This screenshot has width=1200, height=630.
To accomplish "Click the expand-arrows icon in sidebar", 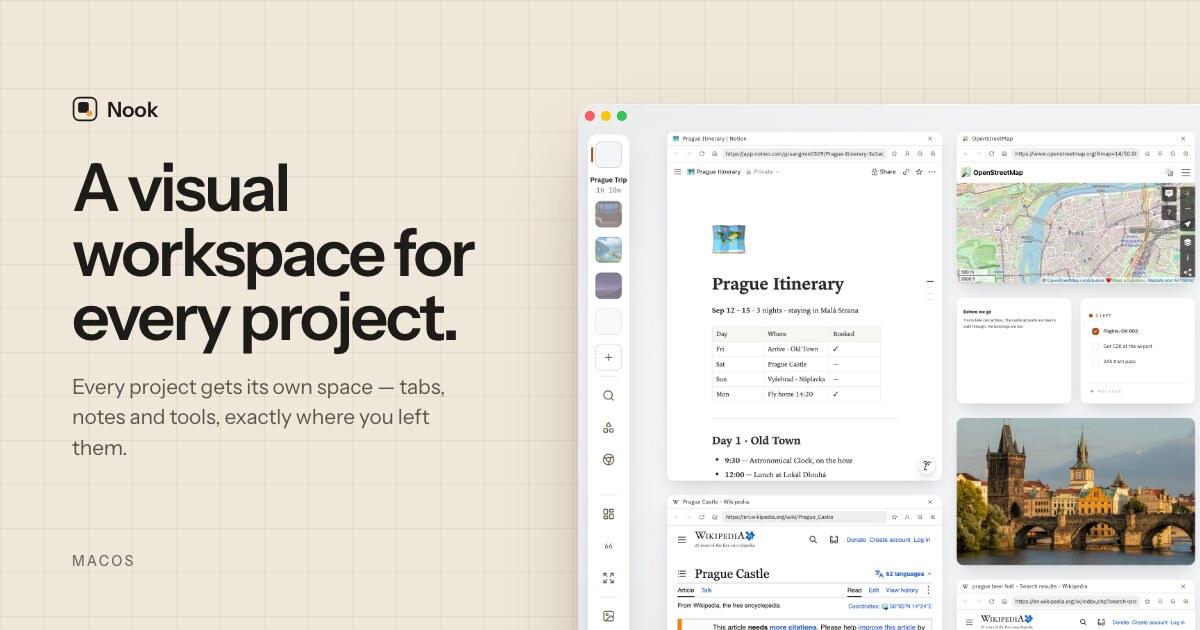I will (608, 578).
